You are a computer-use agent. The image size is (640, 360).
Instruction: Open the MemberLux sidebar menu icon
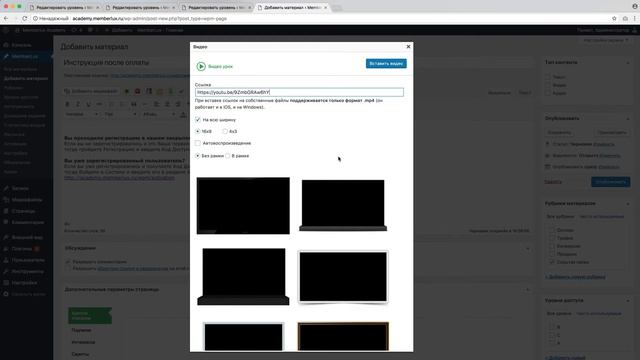click(x=6, y=56)
